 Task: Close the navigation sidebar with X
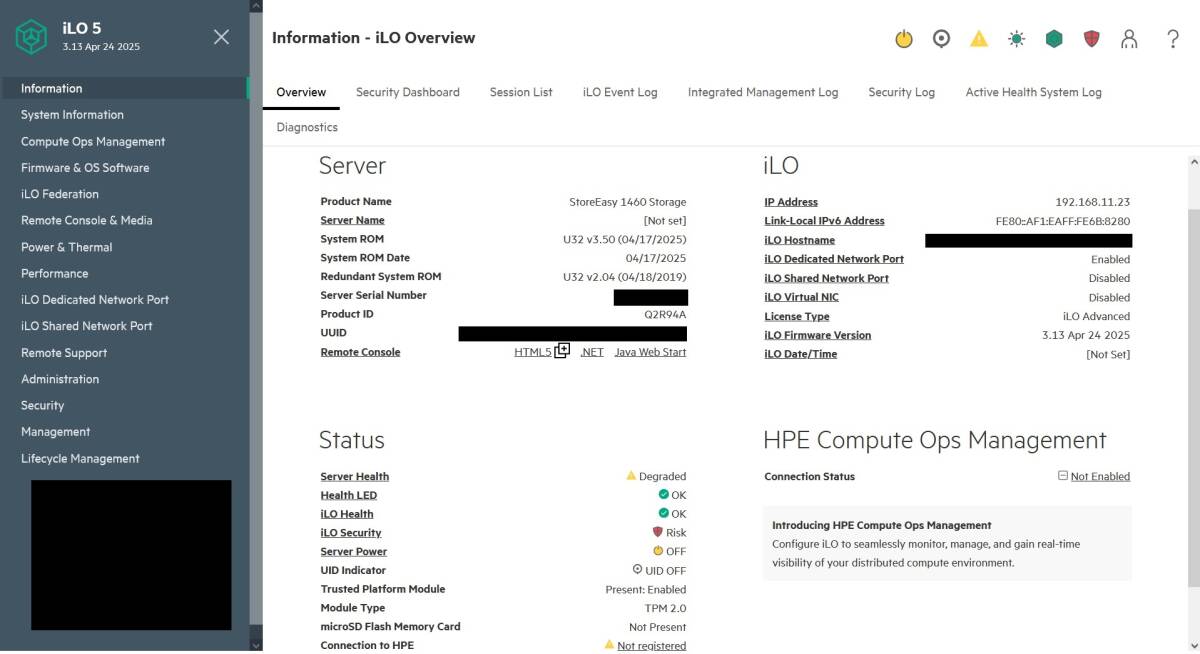pos(221,37)
